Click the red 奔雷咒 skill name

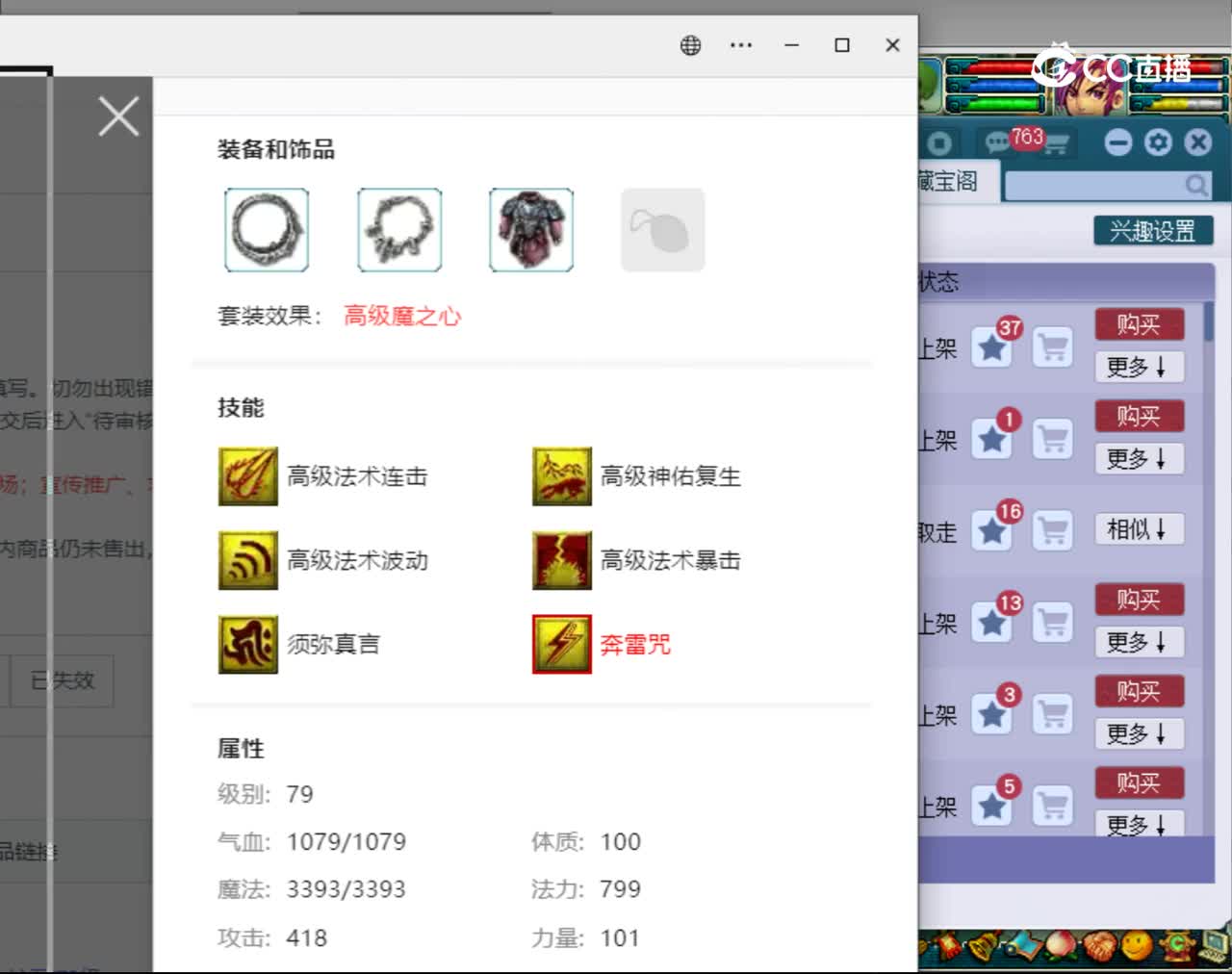point(635,644)
